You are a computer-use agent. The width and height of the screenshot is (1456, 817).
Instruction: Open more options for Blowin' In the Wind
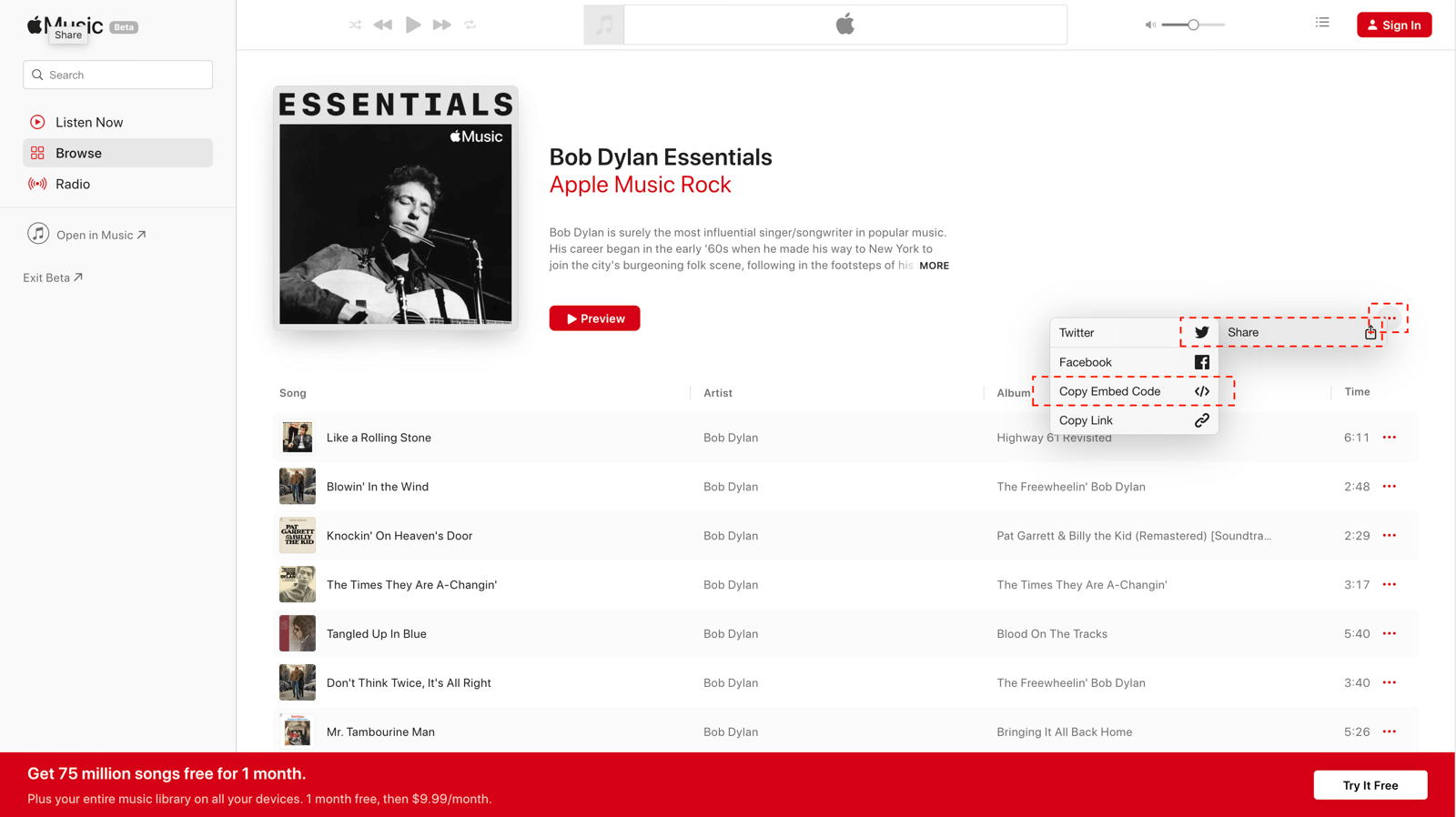click(x=1390, y=487)
